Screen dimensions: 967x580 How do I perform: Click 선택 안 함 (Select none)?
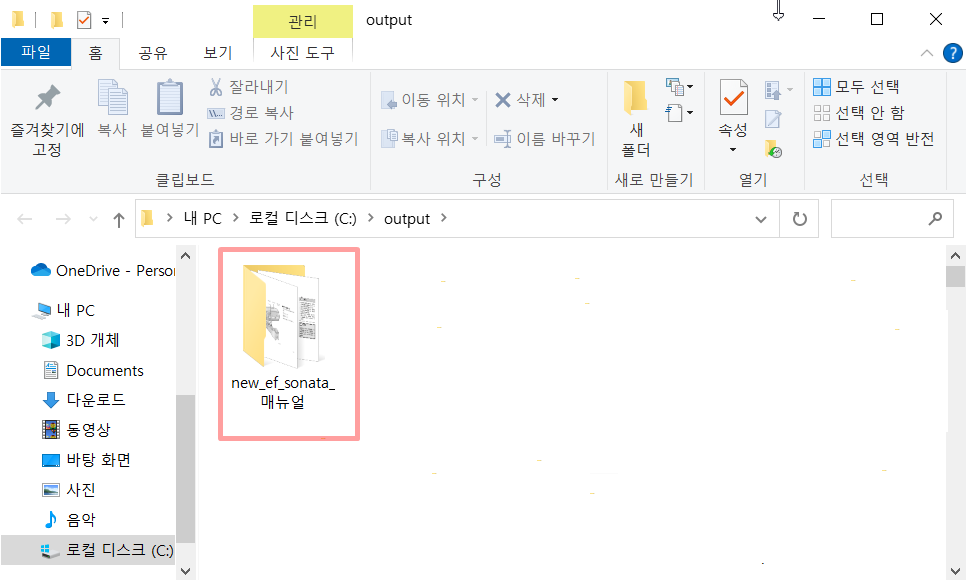coord(859,113)
